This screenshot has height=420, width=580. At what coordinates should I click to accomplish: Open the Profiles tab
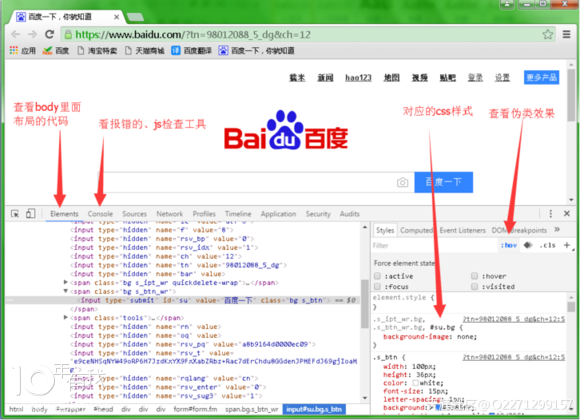point(204,214)
